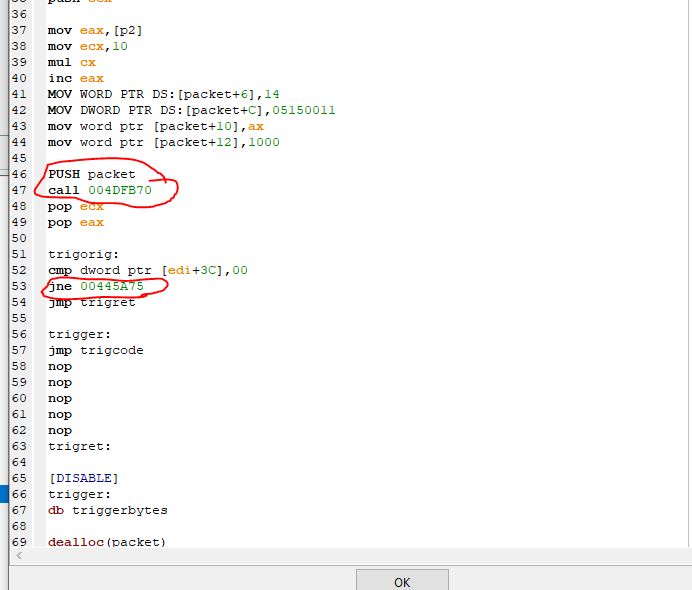Select the [DISABLE] section header line
This screenshot has width=692, height=590.
[x=83, y=478]
